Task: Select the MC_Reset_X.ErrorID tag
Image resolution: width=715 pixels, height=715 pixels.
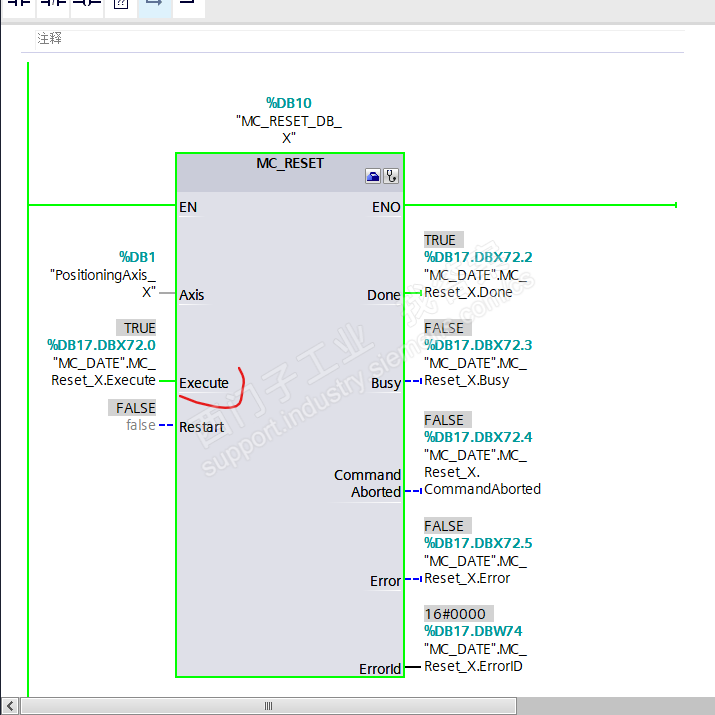Action: tap(476, 658)
